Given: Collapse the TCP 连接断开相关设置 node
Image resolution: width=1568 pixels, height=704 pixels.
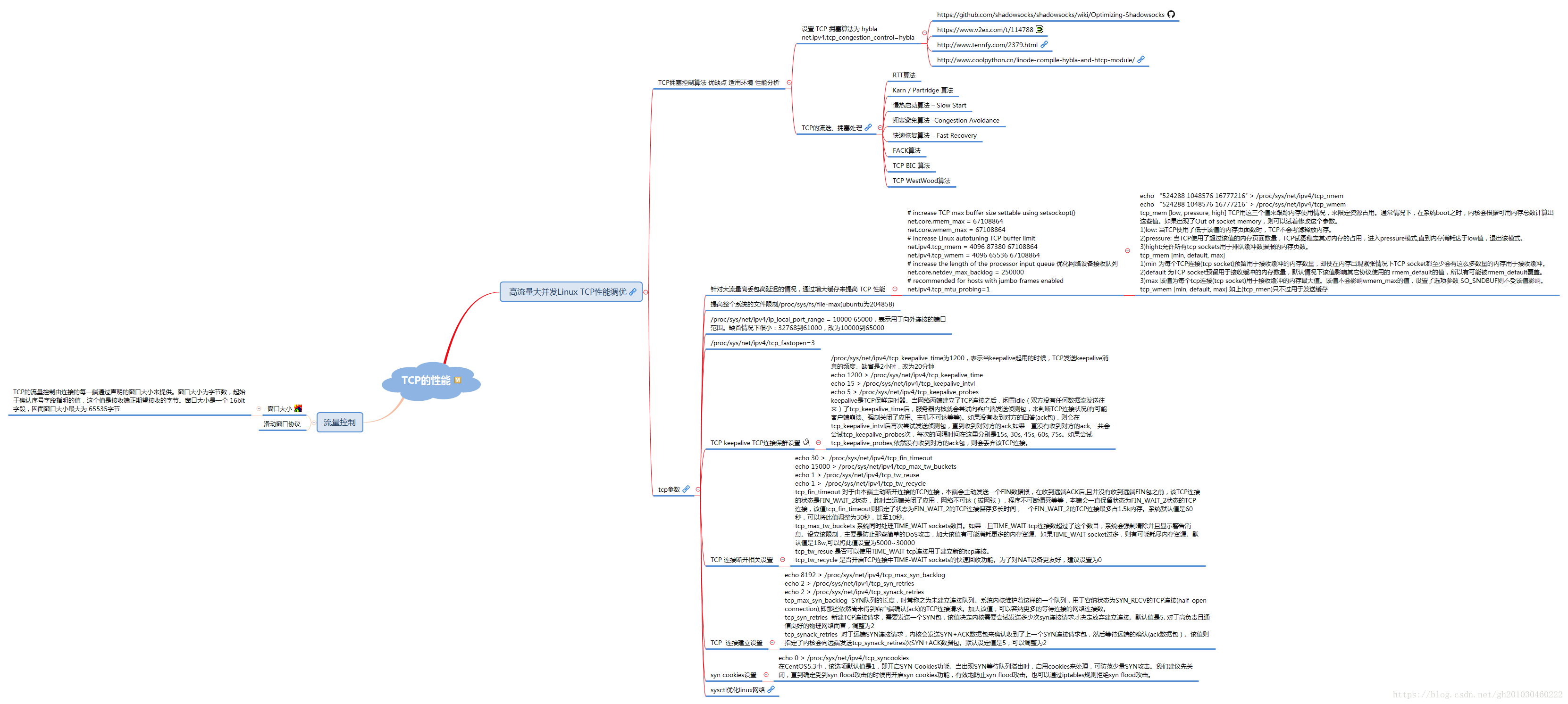Looking at the screenshot, I should coord(783,560).
